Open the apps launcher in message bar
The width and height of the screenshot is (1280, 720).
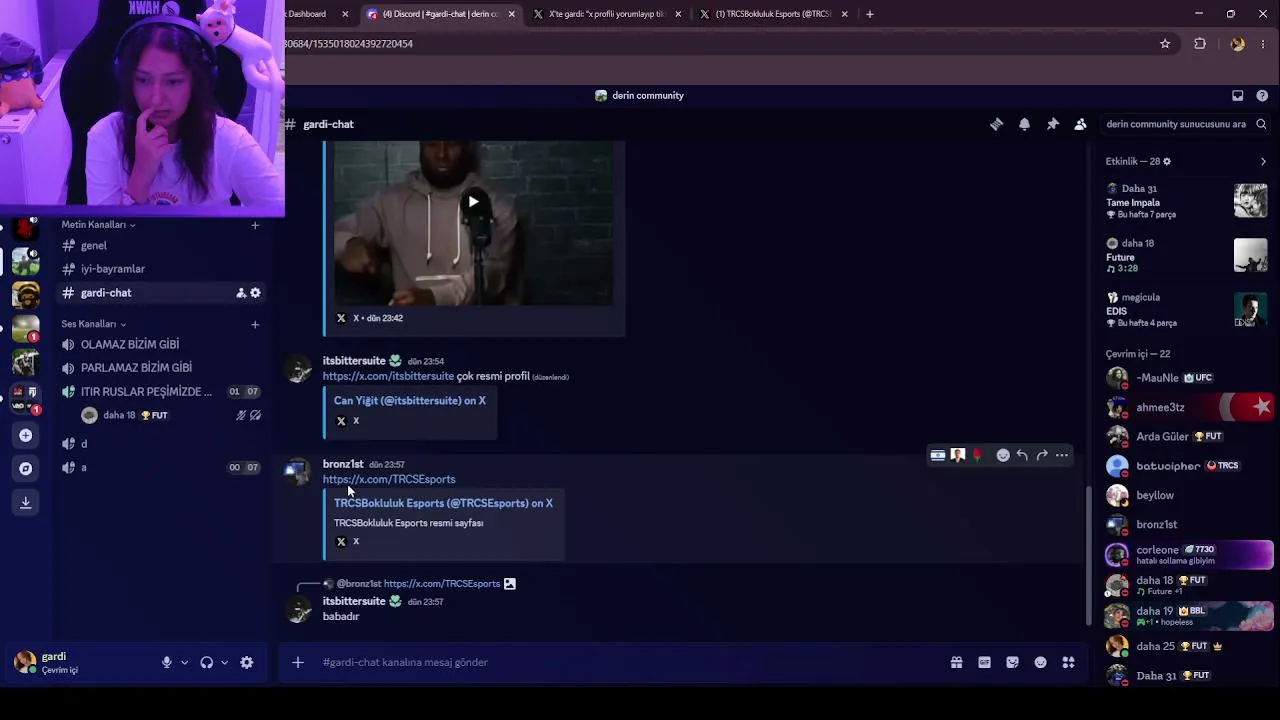1068,662
